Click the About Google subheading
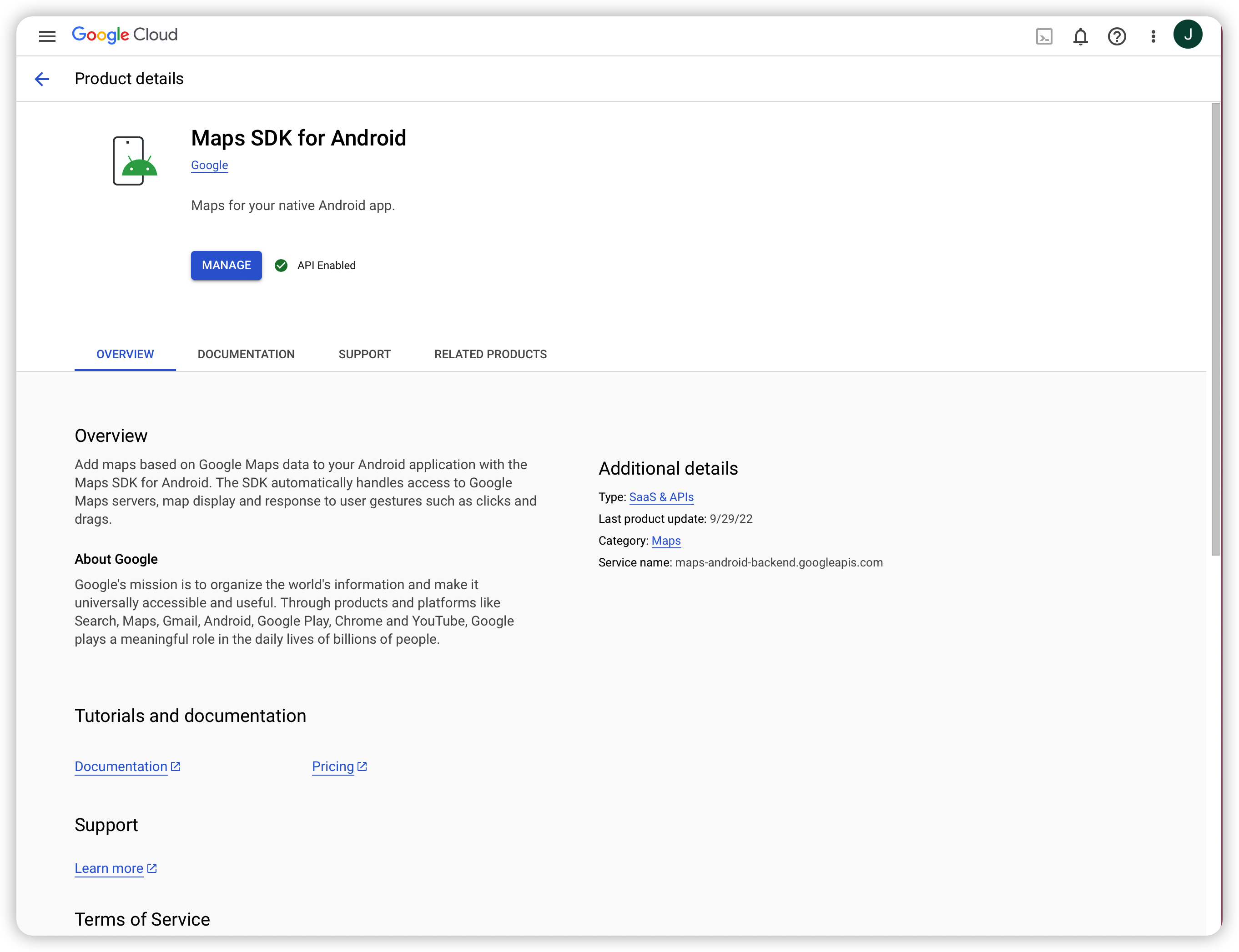The height and width of the screenshot is (952, 1239). 116,559
